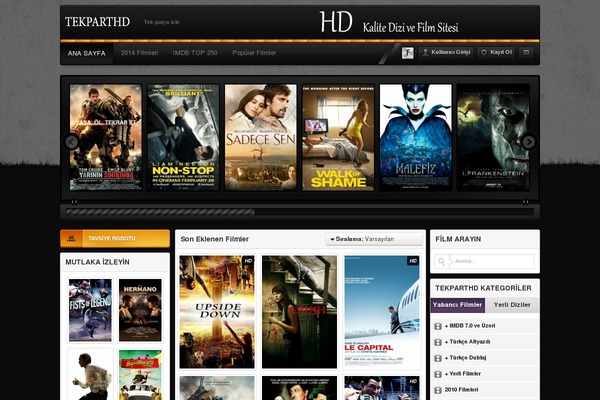This screenshot has height=400, width=600.
Task: Open the Fists of Legend thumbnail
Action: coord(90,310)
